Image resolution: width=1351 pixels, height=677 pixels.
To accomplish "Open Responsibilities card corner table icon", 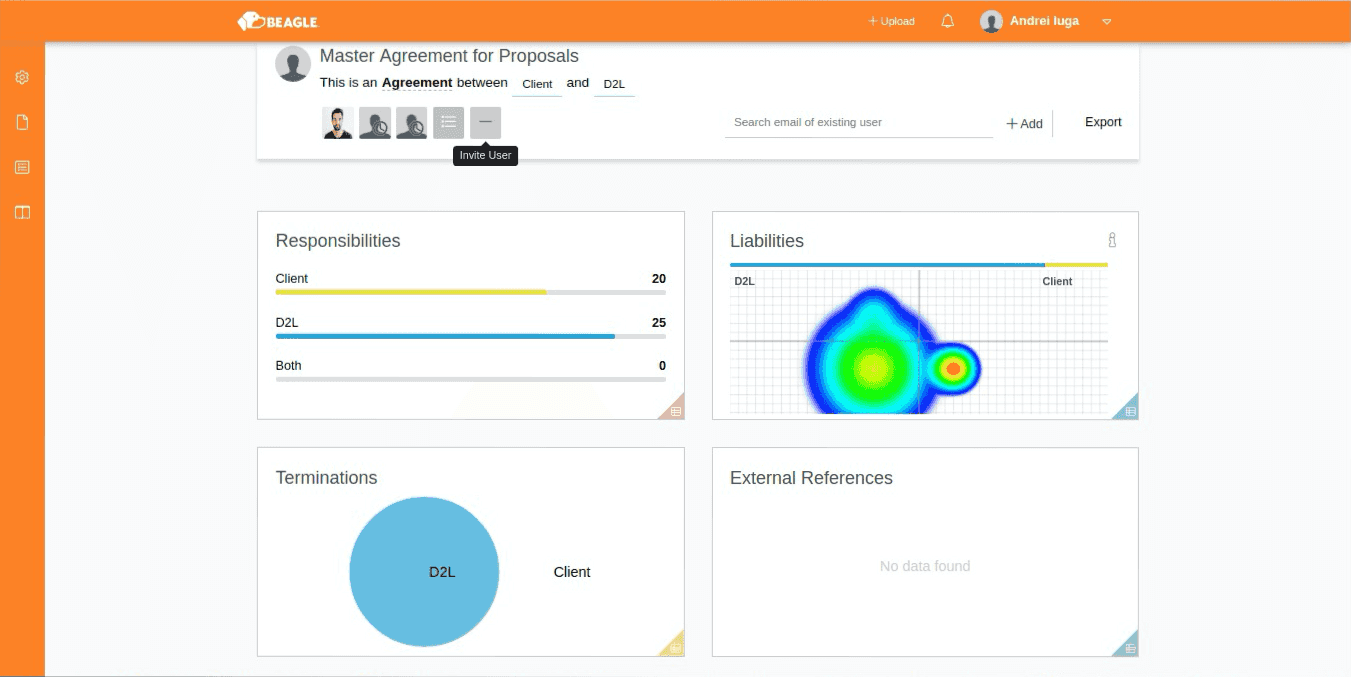I will (x=675, y=410).
